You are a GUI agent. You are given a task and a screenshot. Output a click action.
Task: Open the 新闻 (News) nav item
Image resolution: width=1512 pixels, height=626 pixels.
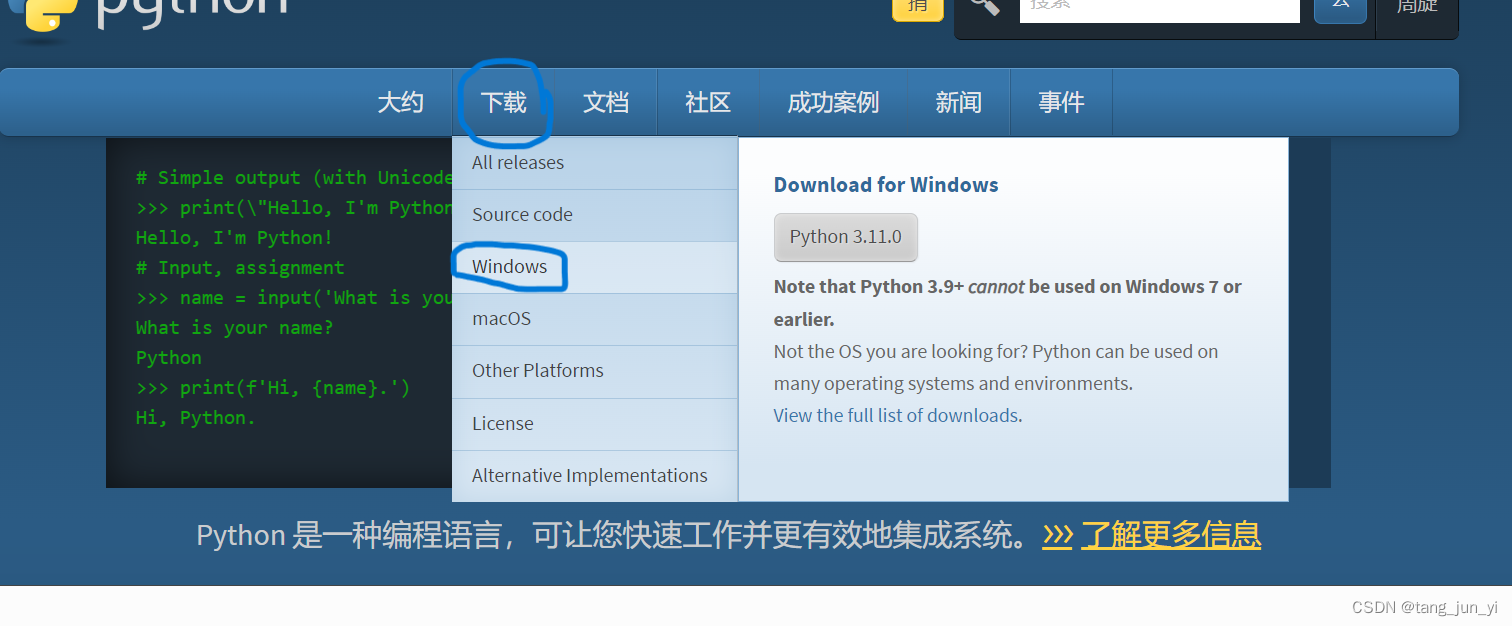tap(959, 102)
